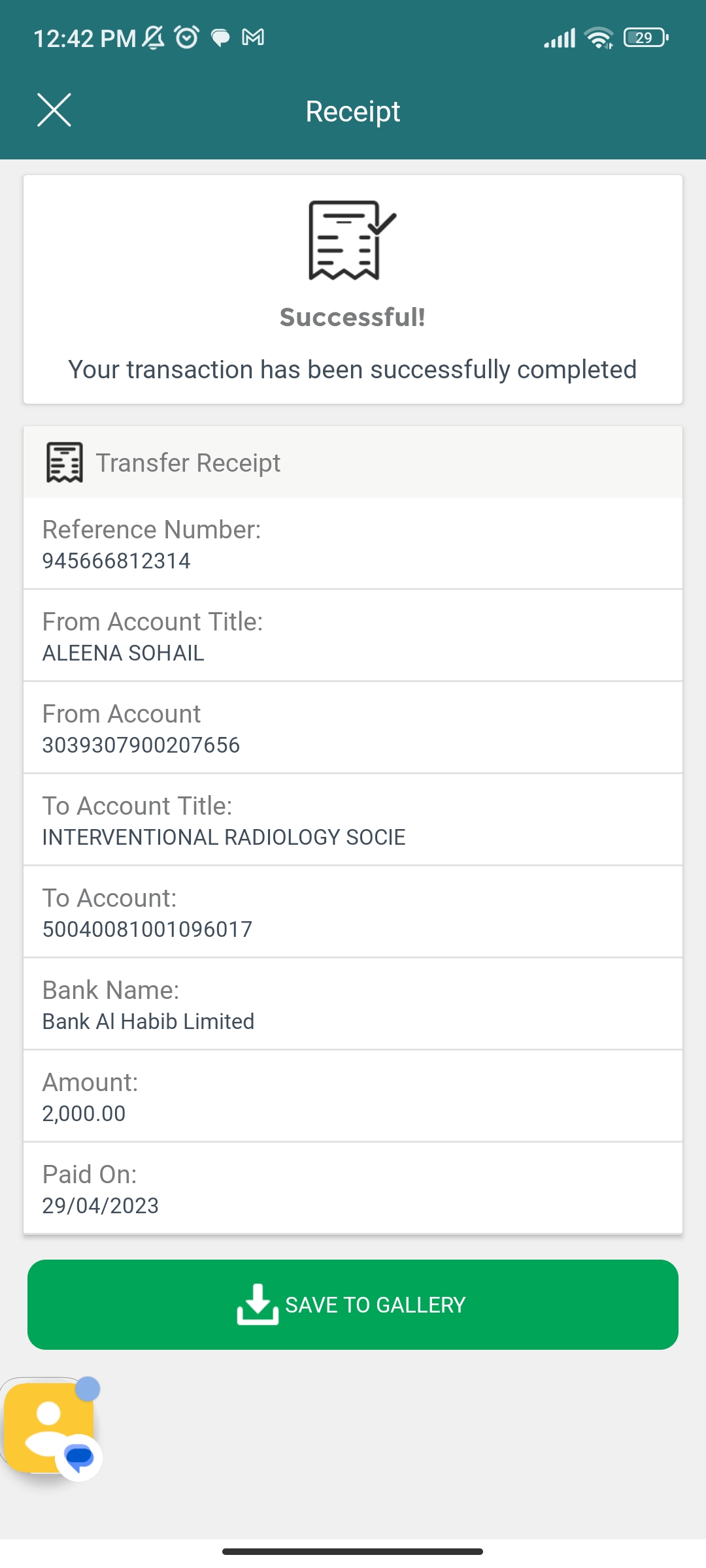Tap the Paid On date 29/04/2023

101,1205
